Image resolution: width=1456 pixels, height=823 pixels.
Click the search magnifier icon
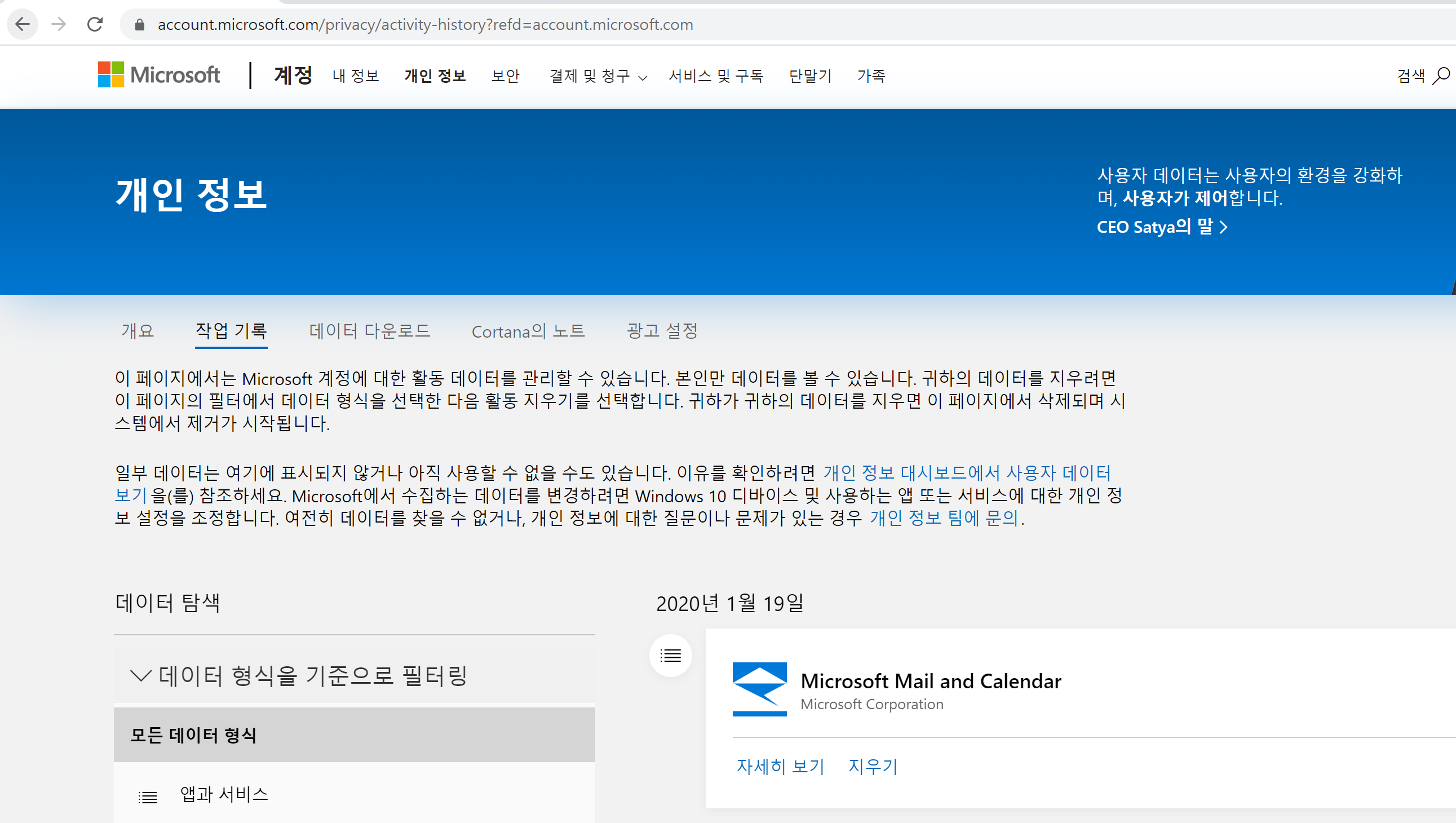click(1440, 75)
